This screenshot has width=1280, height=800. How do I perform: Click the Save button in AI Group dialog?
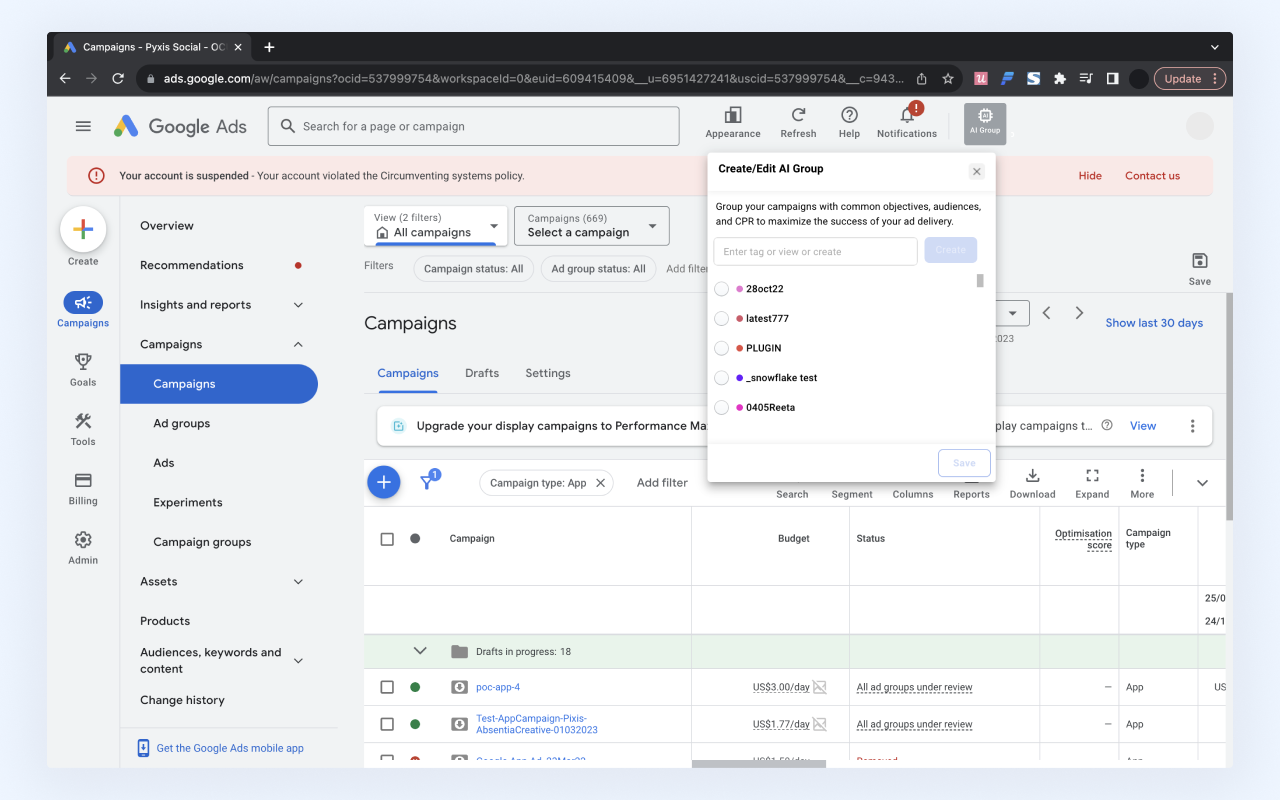point(964,463)
